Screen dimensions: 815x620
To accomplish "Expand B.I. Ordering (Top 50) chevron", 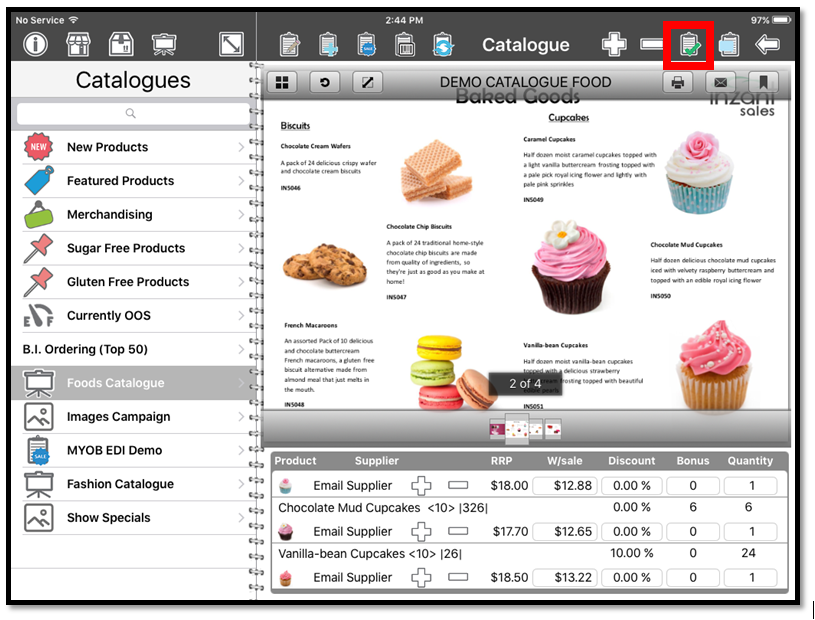I will click(x=241, y=349).
